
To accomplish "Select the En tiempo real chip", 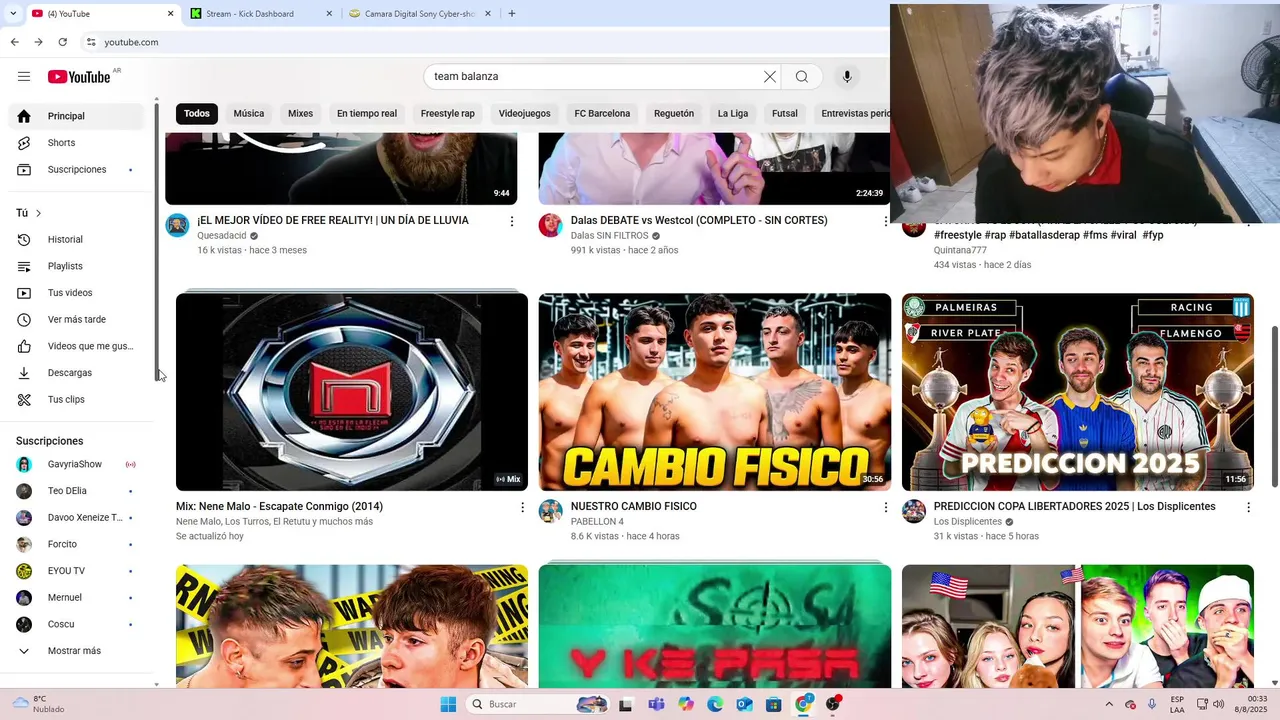I will (367, 114).
